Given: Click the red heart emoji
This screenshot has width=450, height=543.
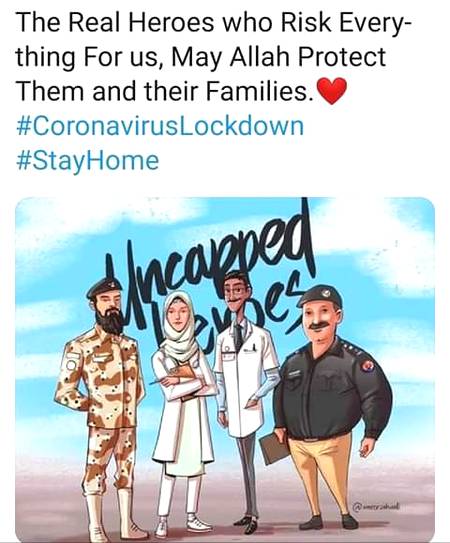Looking at the screenshot, I should click(x=332, y=90).
